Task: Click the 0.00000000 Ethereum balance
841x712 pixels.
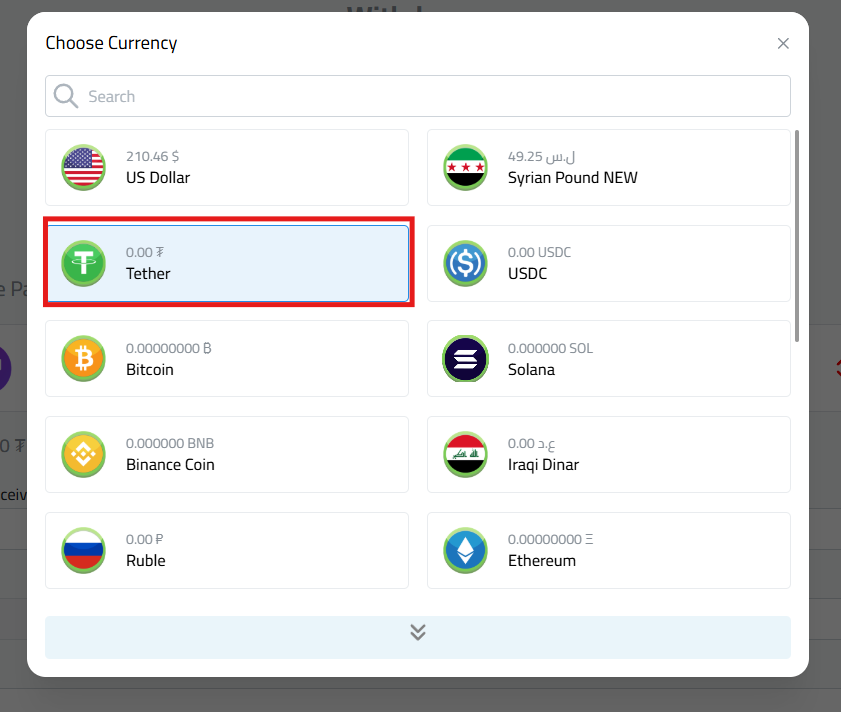Action: point(550,539)
